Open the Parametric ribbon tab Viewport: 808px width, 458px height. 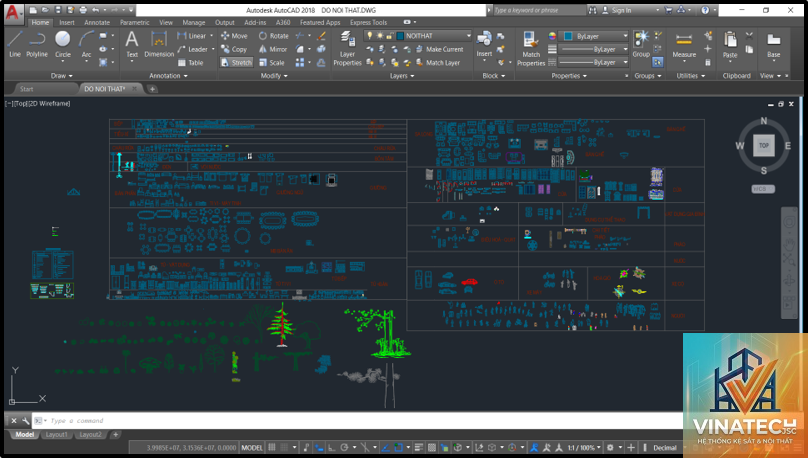pyautogui.click(x=134, y=23)
